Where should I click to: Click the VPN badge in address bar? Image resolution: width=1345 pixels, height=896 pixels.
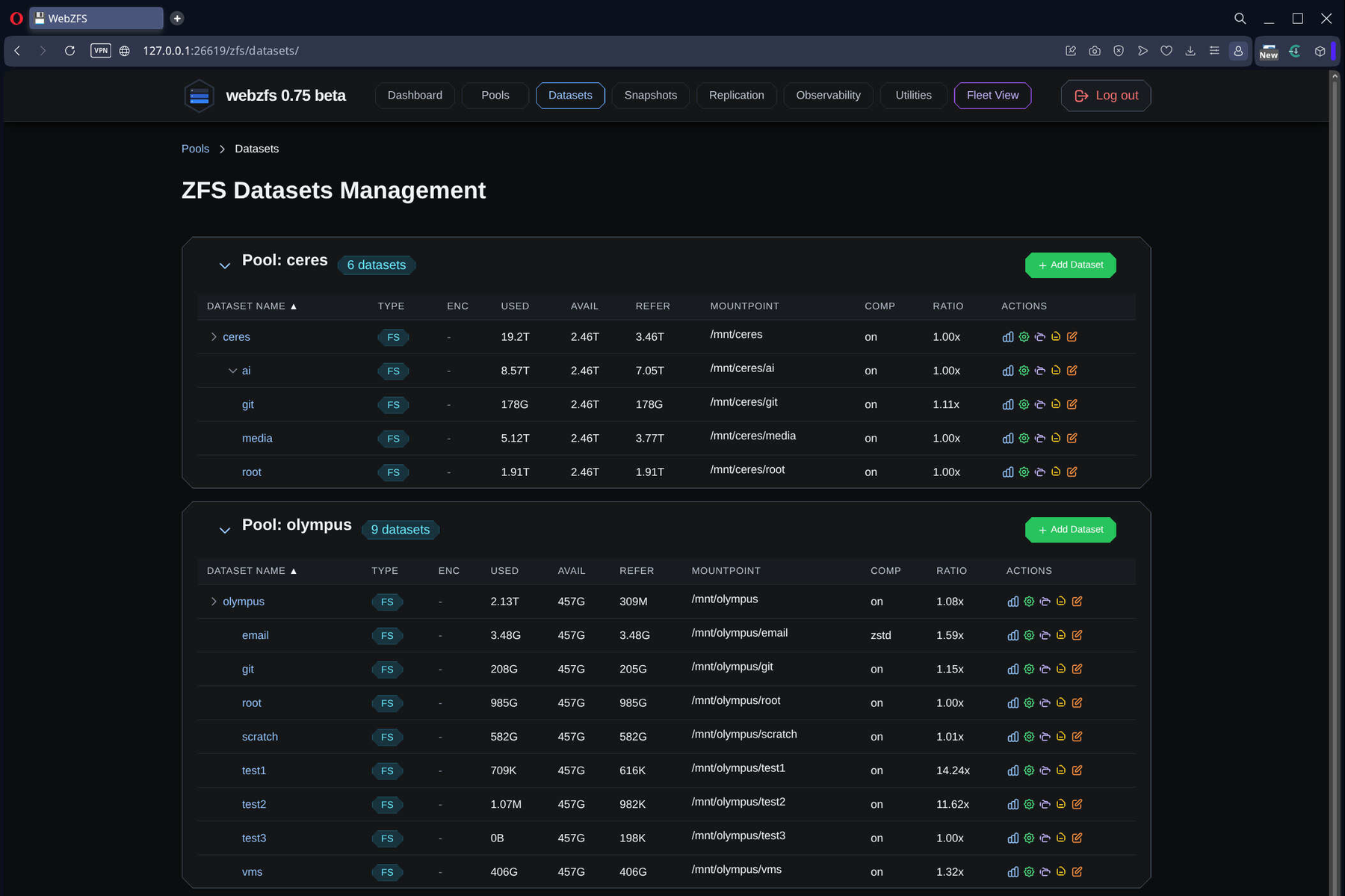(x=100, y=51)
